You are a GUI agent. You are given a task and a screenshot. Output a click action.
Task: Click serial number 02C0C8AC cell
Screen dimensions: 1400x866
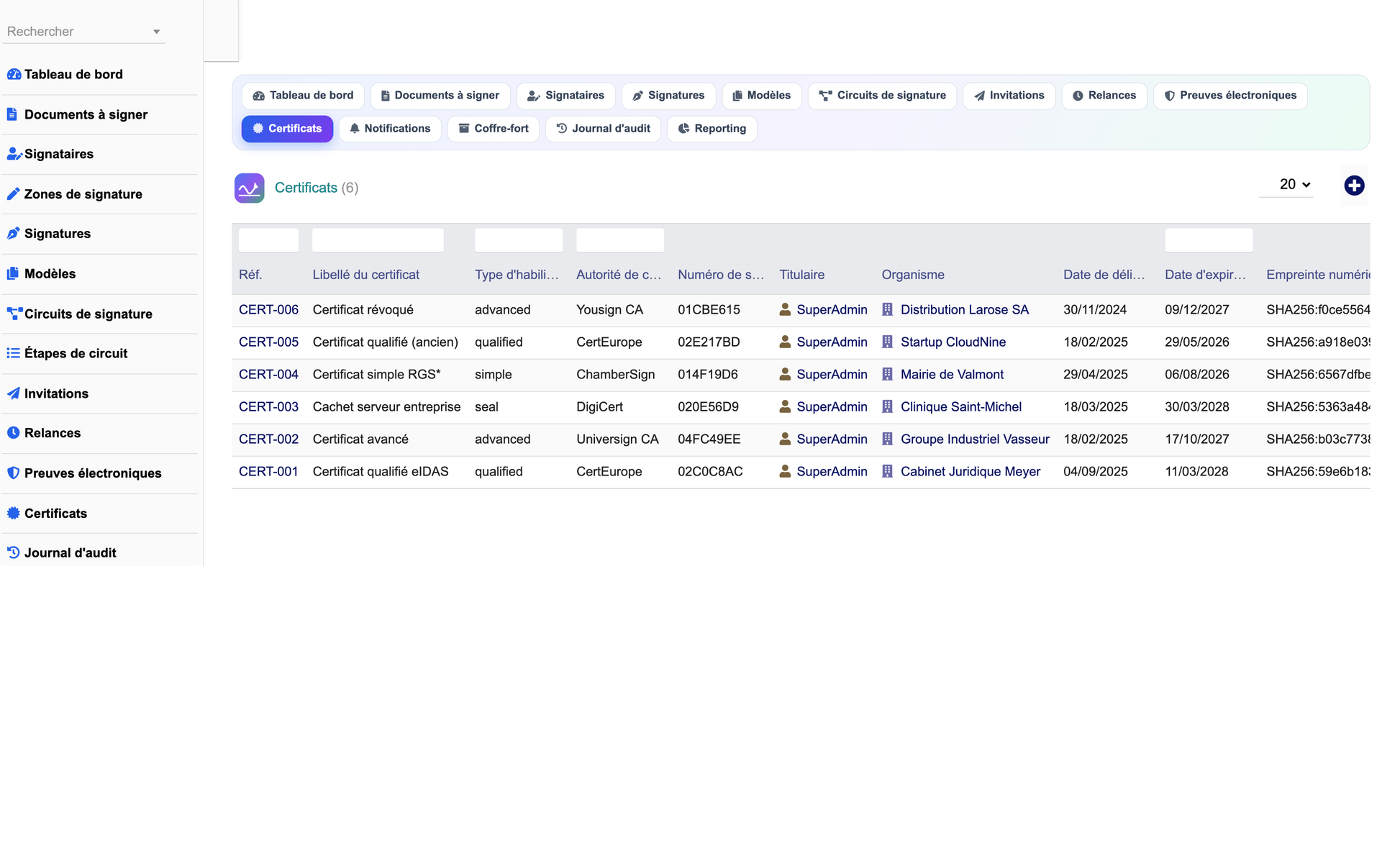[710, 471]
